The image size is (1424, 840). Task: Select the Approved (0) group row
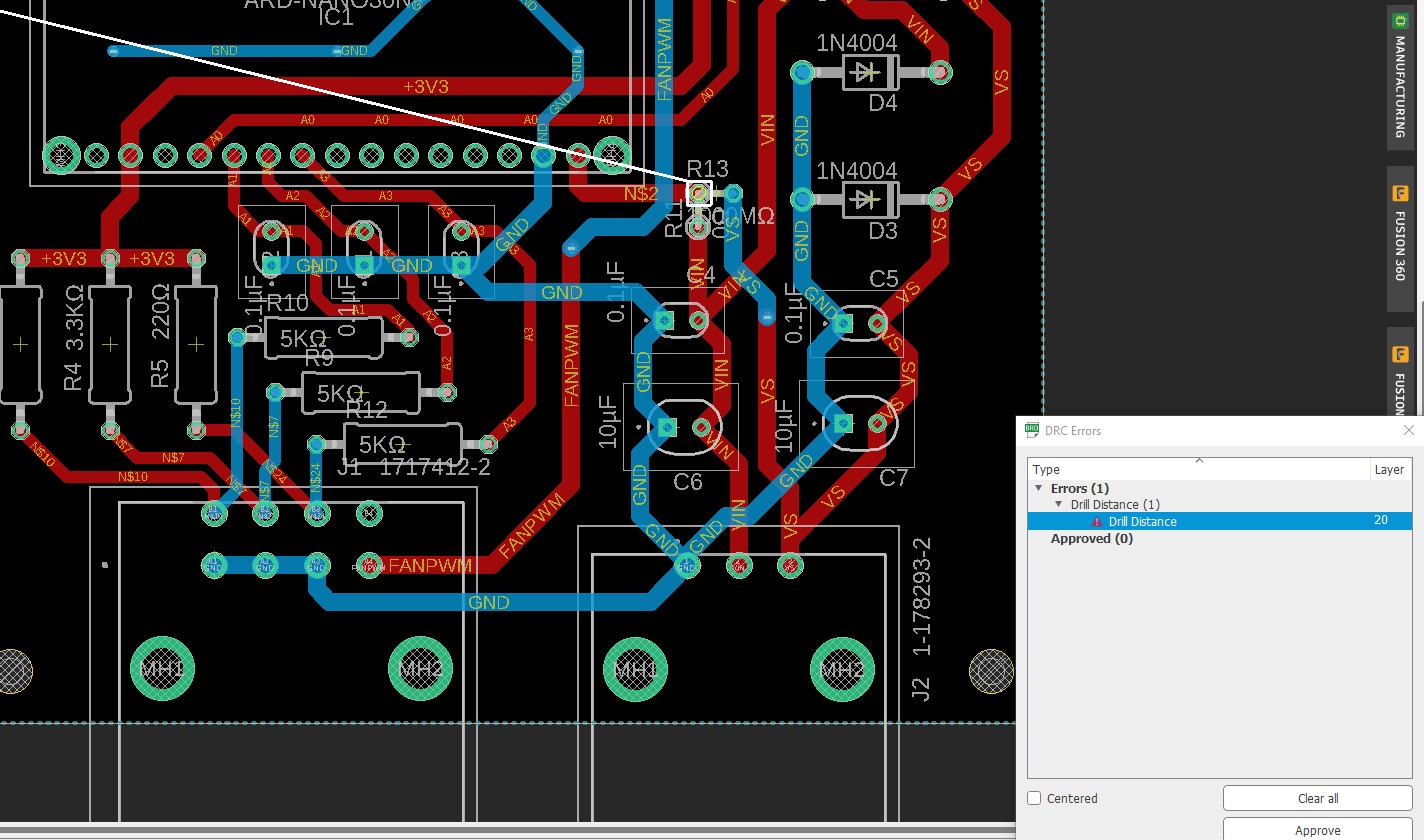coord(1092,538)
